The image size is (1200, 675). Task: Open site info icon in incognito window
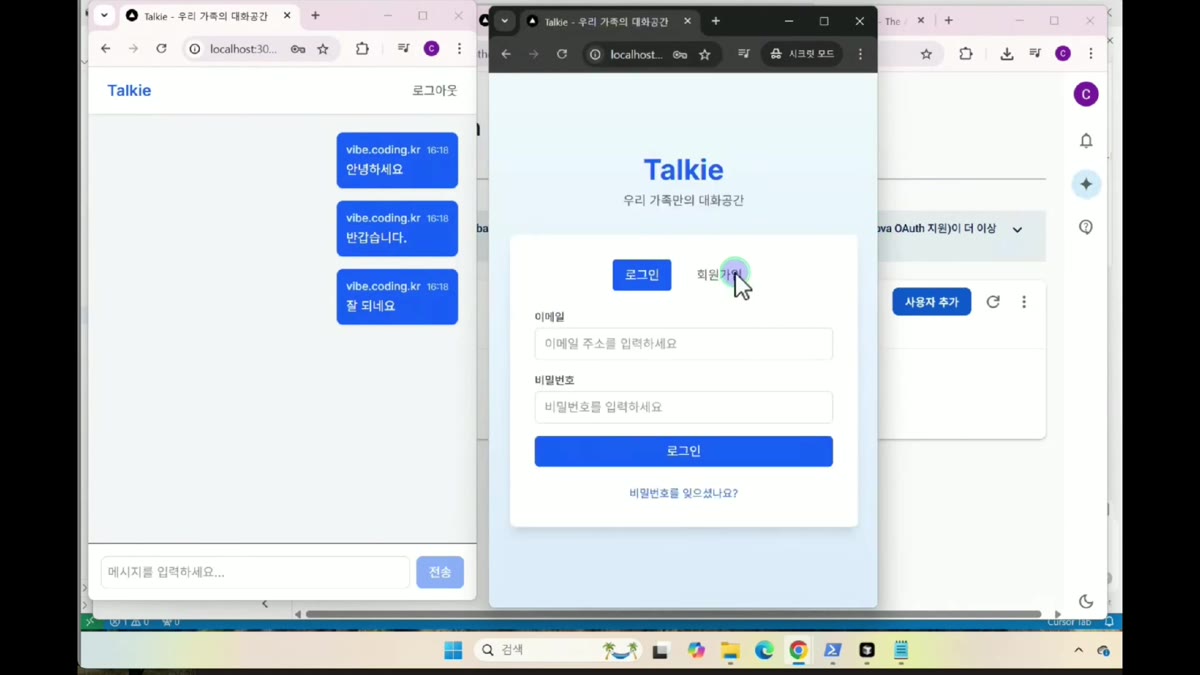[596, 54]
